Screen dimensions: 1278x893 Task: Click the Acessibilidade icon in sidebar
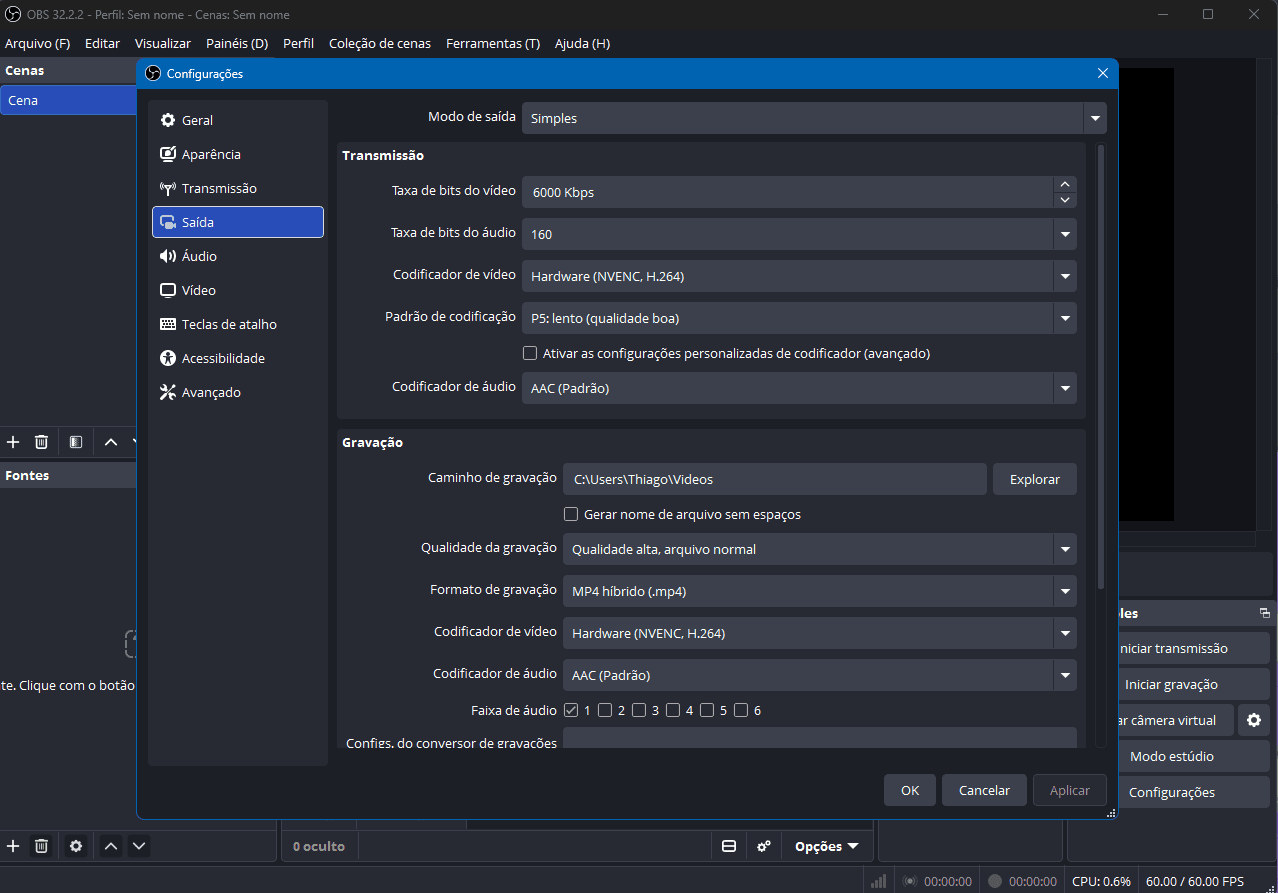coord(168,358)
